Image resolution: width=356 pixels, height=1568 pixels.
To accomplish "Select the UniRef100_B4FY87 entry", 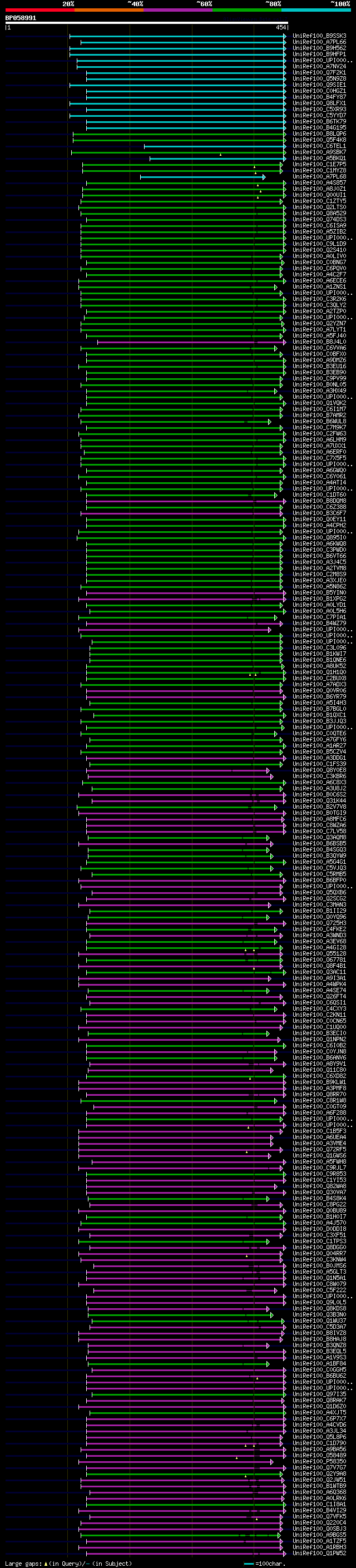I will [x=319, y=97].
